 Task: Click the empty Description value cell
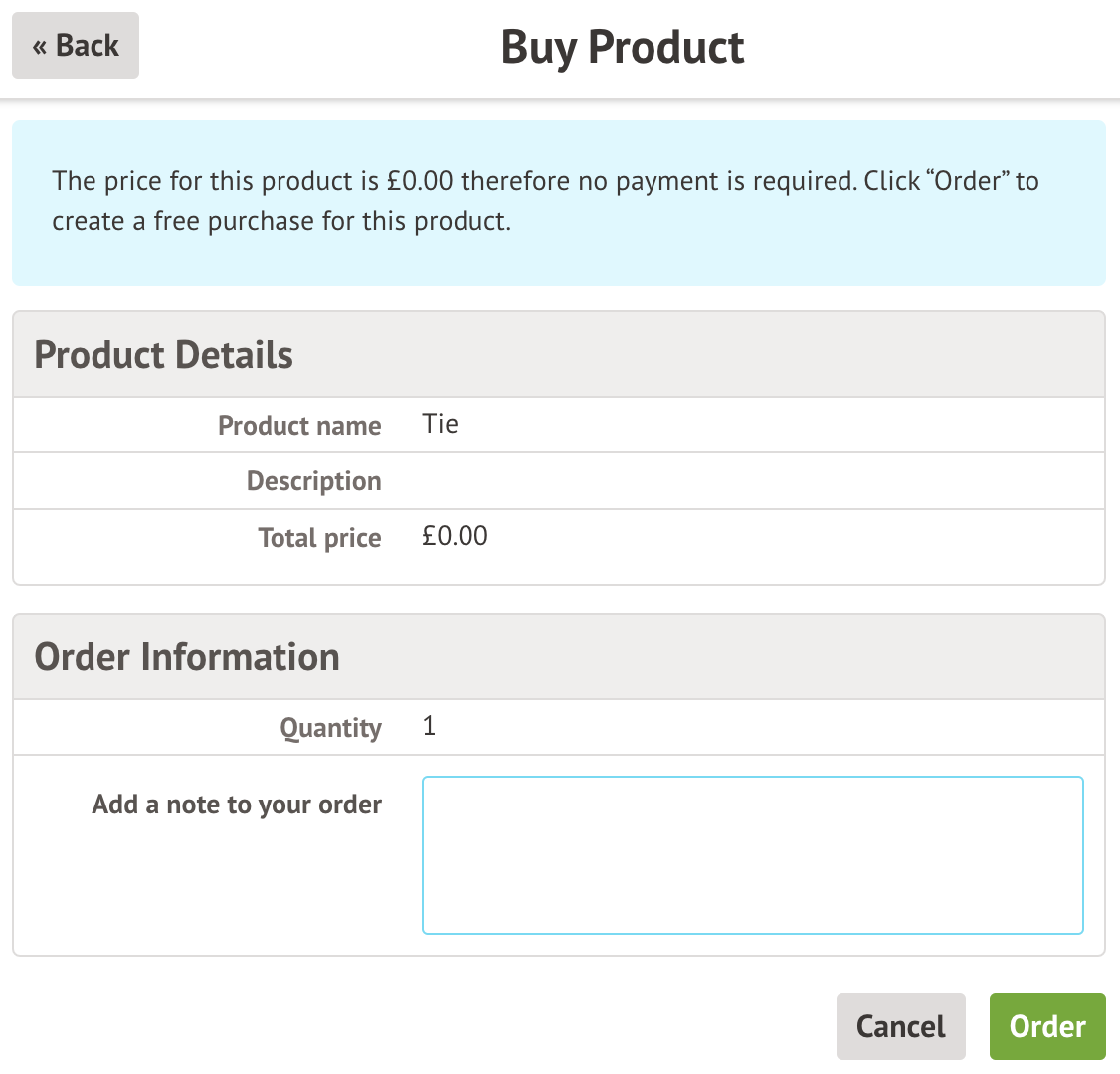756,481
